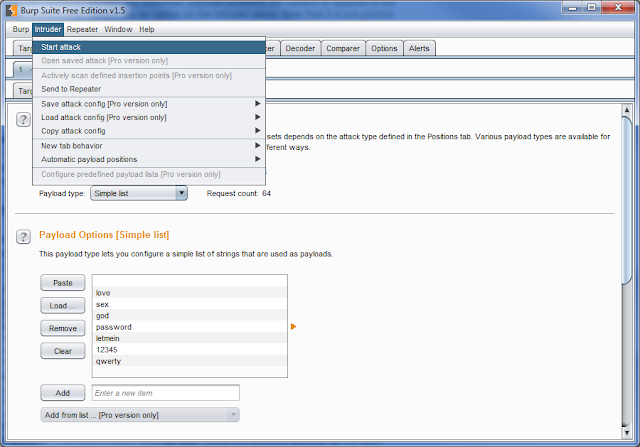The height and width of the screenshot is (447, 640).
Task: Click the Clear button
Action: pos(63,351)
